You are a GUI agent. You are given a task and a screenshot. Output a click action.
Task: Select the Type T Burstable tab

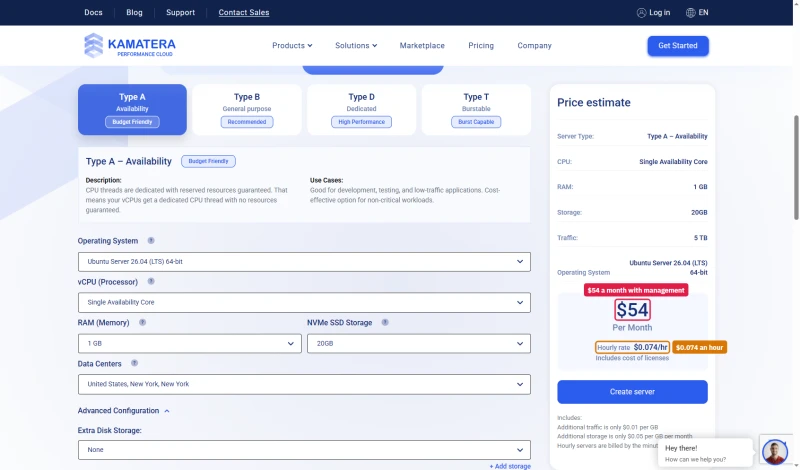476,109
